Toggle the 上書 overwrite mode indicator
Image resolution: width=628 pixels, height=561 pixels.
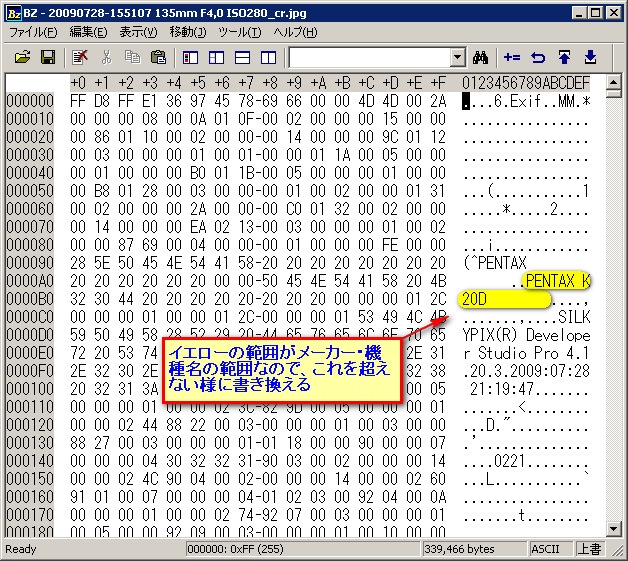point(590,549)
